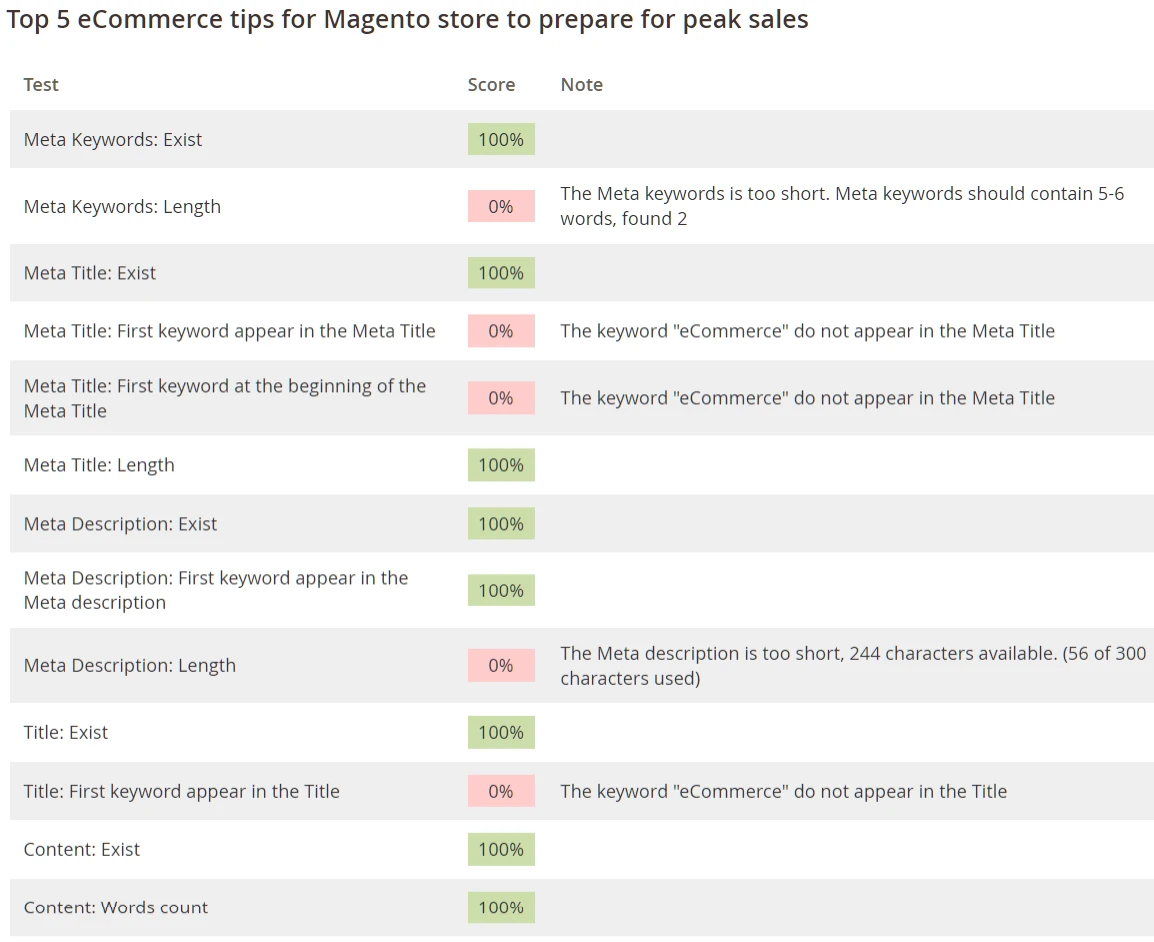Select the "Title: Exist" row label
The height and width of the screenshot is (942, 1154).
tap(66, 733)
